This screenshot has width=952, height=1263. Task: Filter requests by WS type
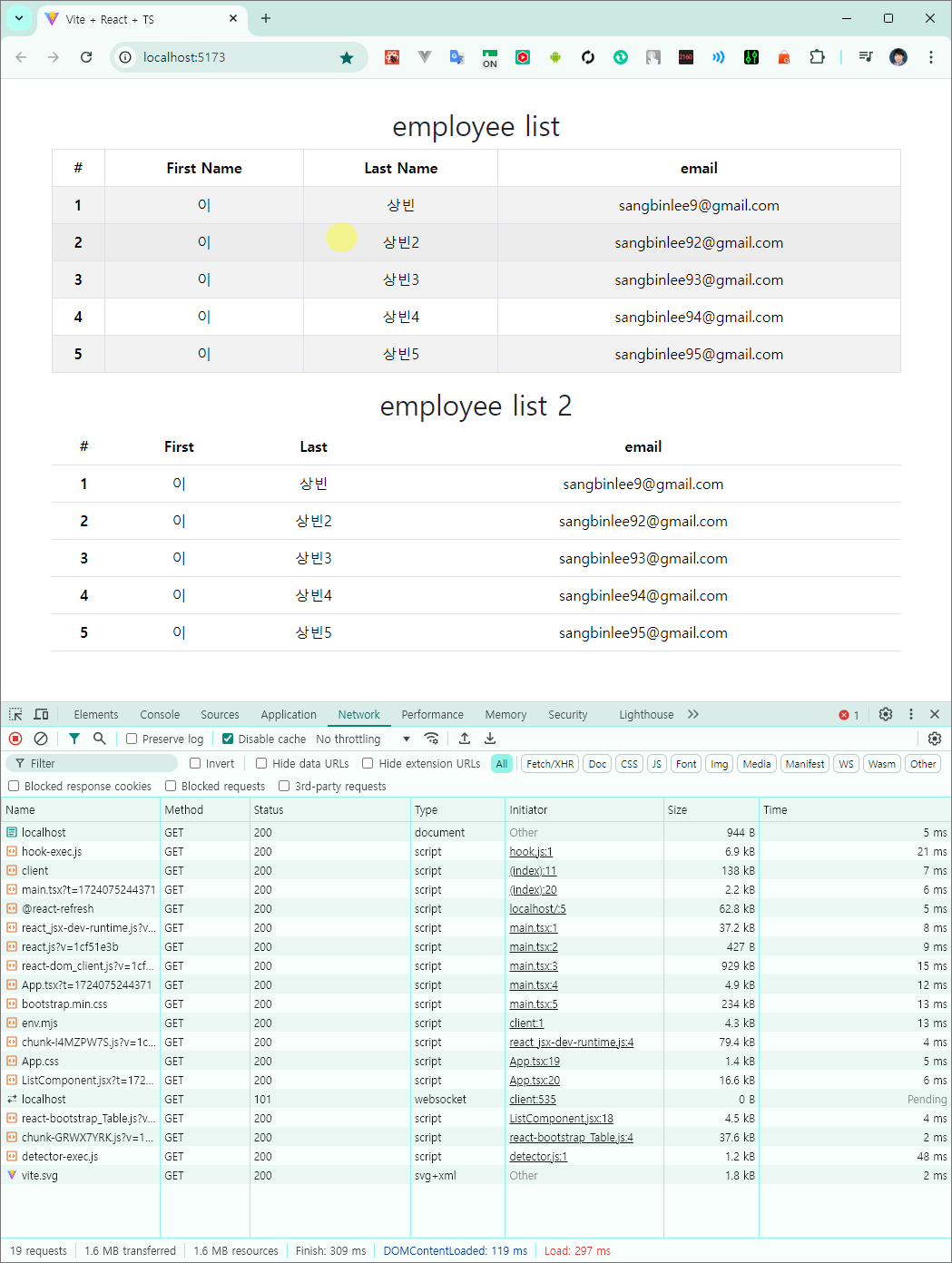coord(846,764)
